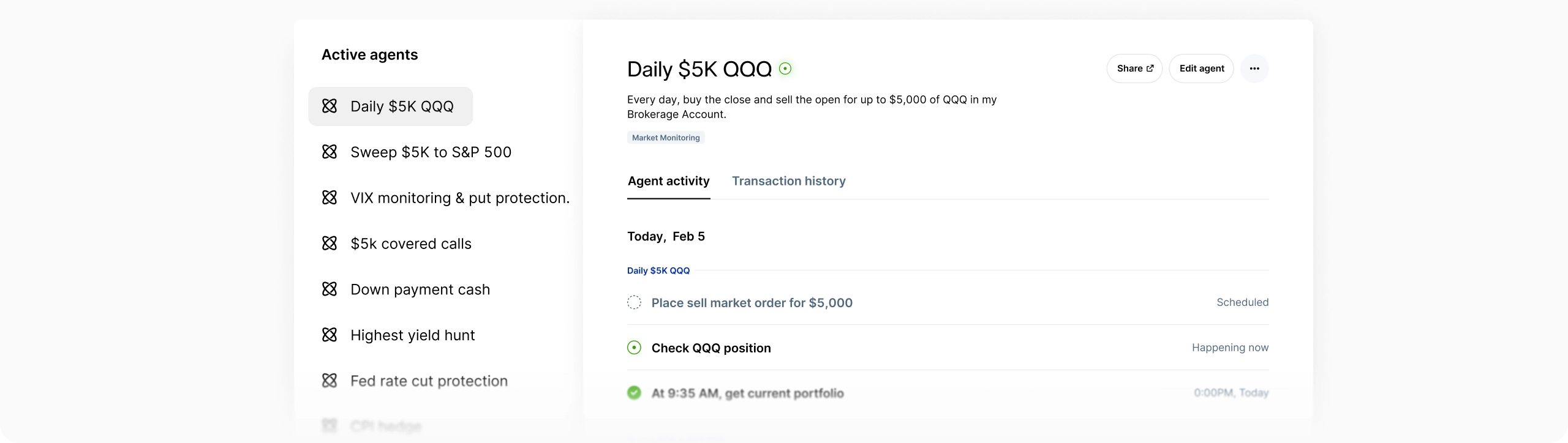Click the agent icon beside VIX monitoring & put protection

(330, 198)
